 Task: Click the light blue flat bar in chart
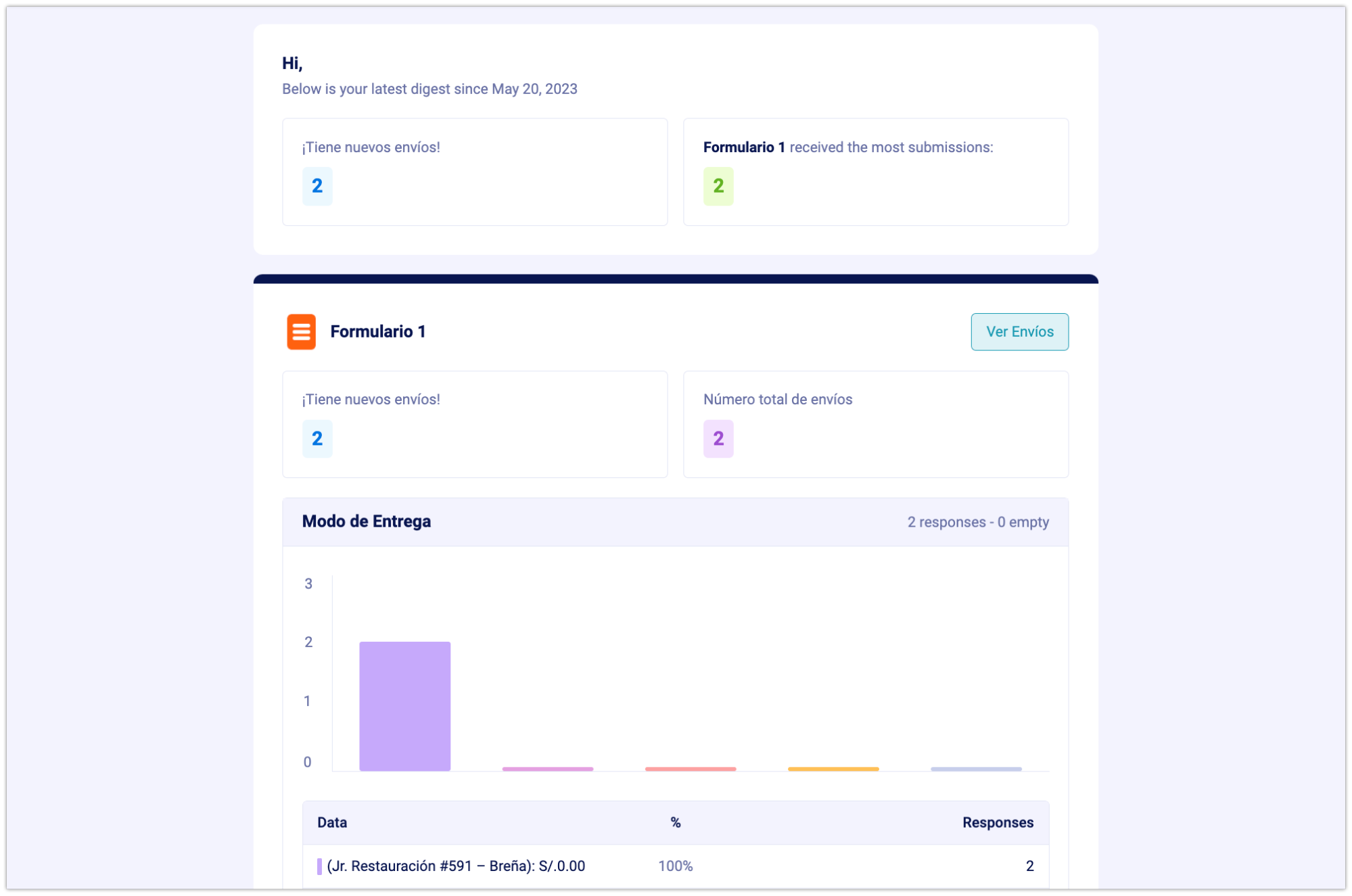pos(975,769)
